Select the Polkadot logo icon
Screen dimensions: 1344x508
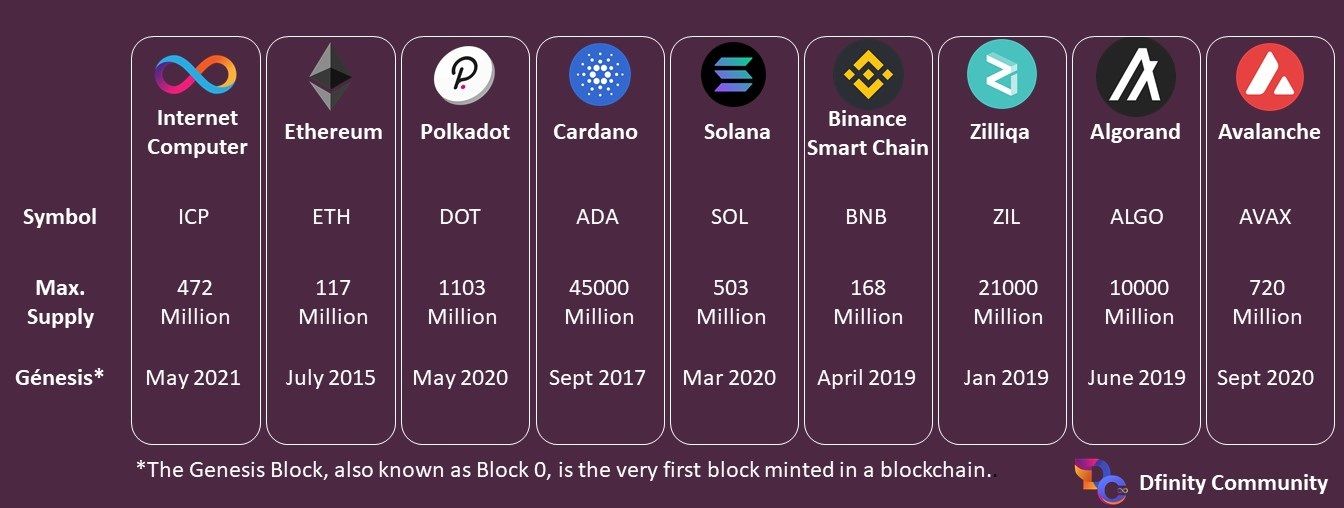[x=464, y=76]
